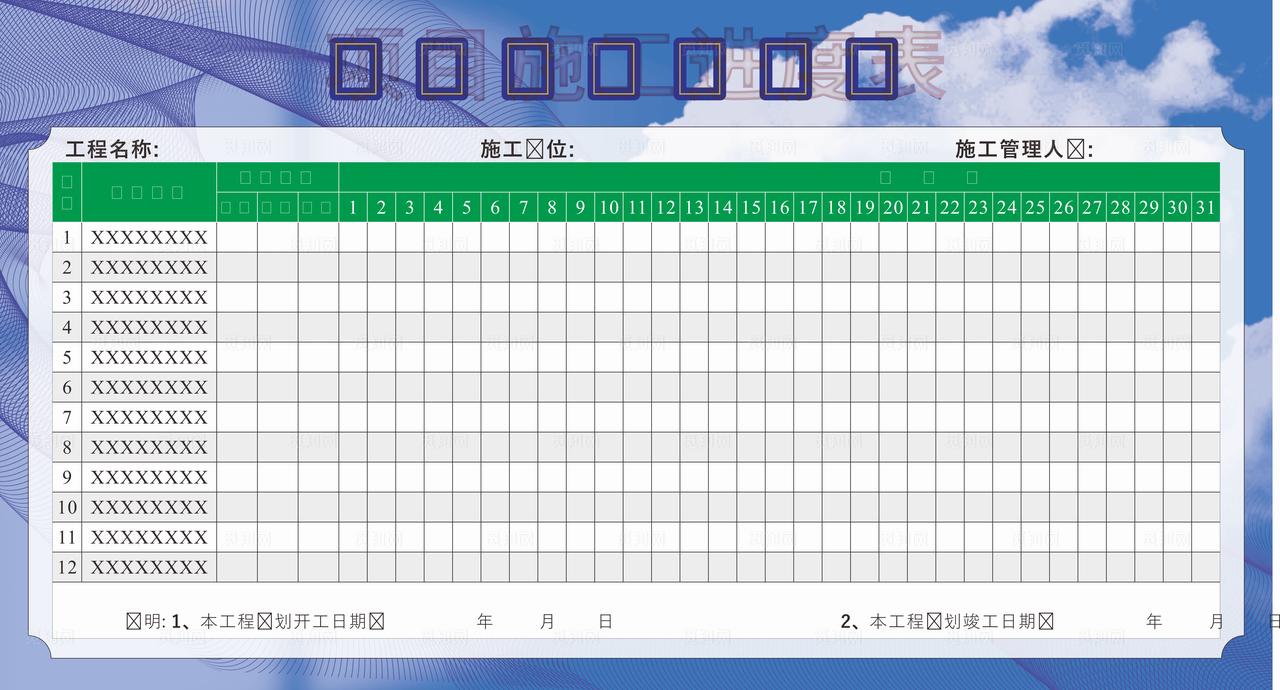This screenshot has width=1280, height=690.
Task: Click the 年 blank fill-in area near bottom
Action: coord(484,620)
